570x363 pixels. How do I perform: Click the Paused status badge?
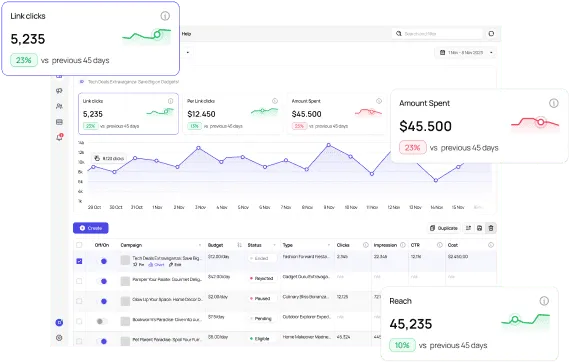pyautogui.click(x=262, y=298)
